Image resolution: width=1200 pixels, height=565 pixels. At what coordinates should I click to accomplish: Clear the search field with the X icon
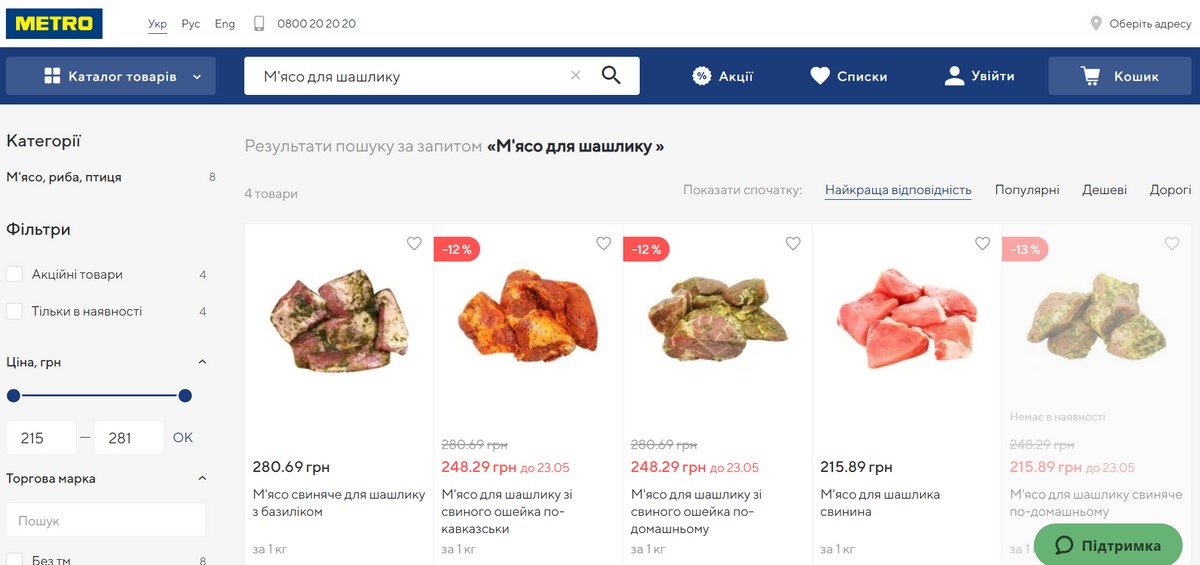(x=575, y=75)
